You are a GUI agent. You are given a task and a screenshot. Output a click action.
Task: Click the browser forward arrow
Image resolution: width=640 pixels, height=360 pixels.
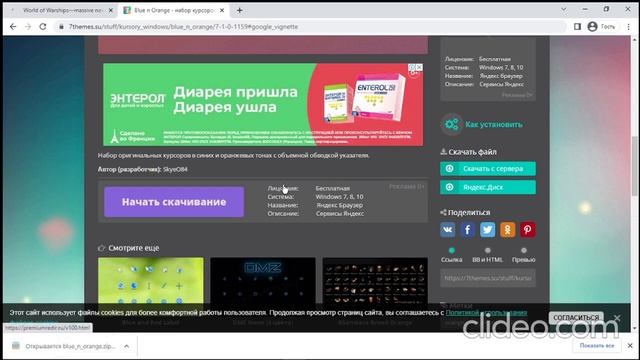point(28,27)
